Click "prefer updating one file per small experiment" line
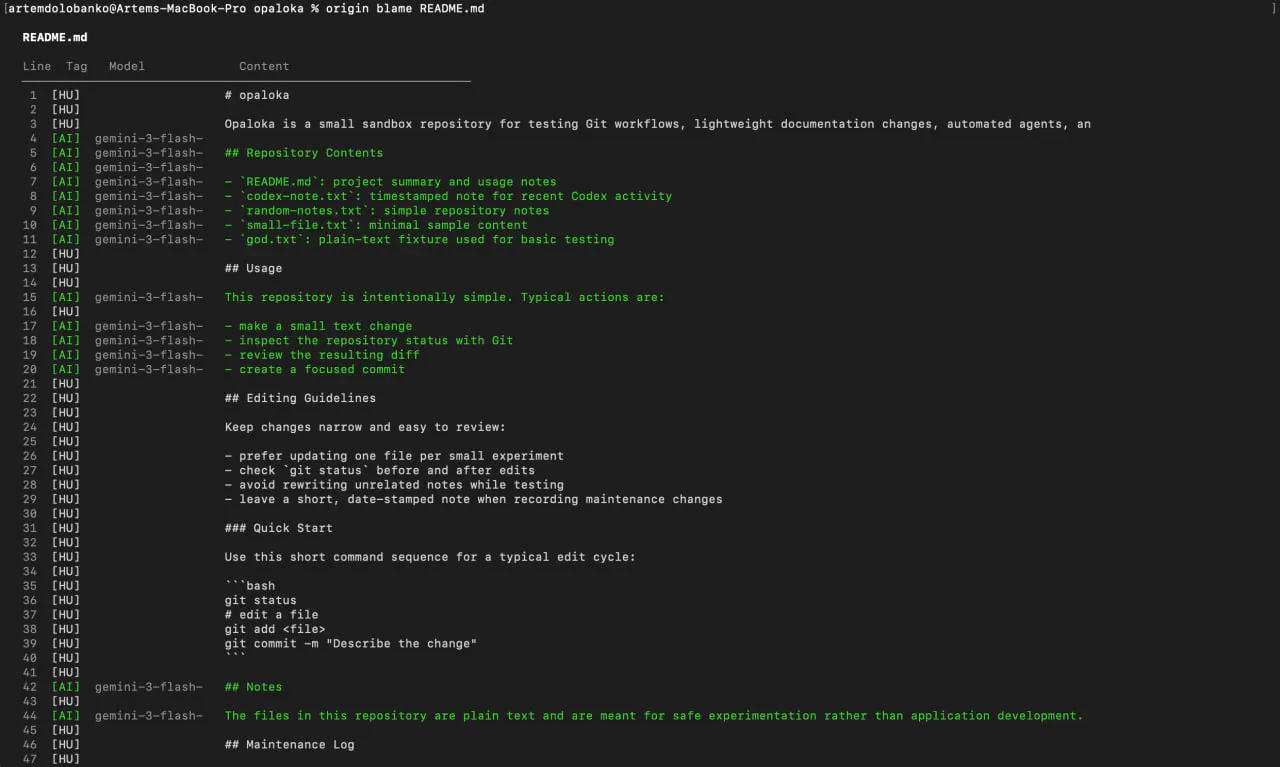The image size is (1280, 767). click(x=394, y=456)
